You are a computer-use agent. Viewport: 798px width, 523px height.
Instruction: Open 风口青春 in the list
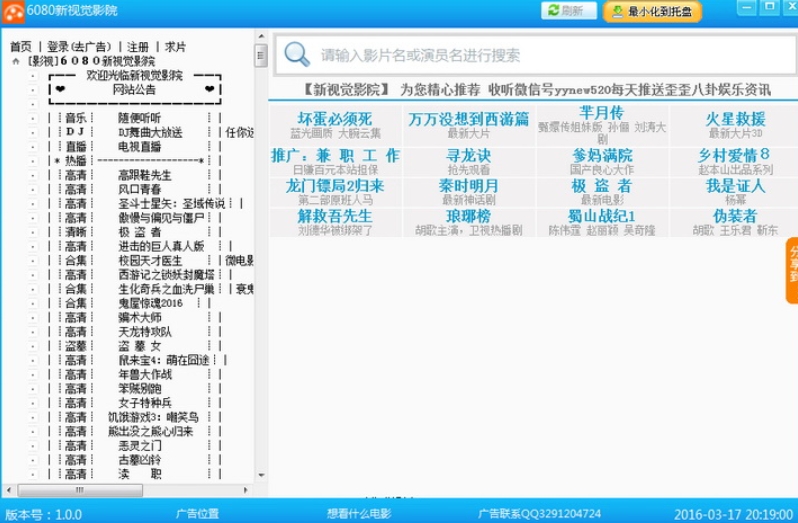[139, 189]
